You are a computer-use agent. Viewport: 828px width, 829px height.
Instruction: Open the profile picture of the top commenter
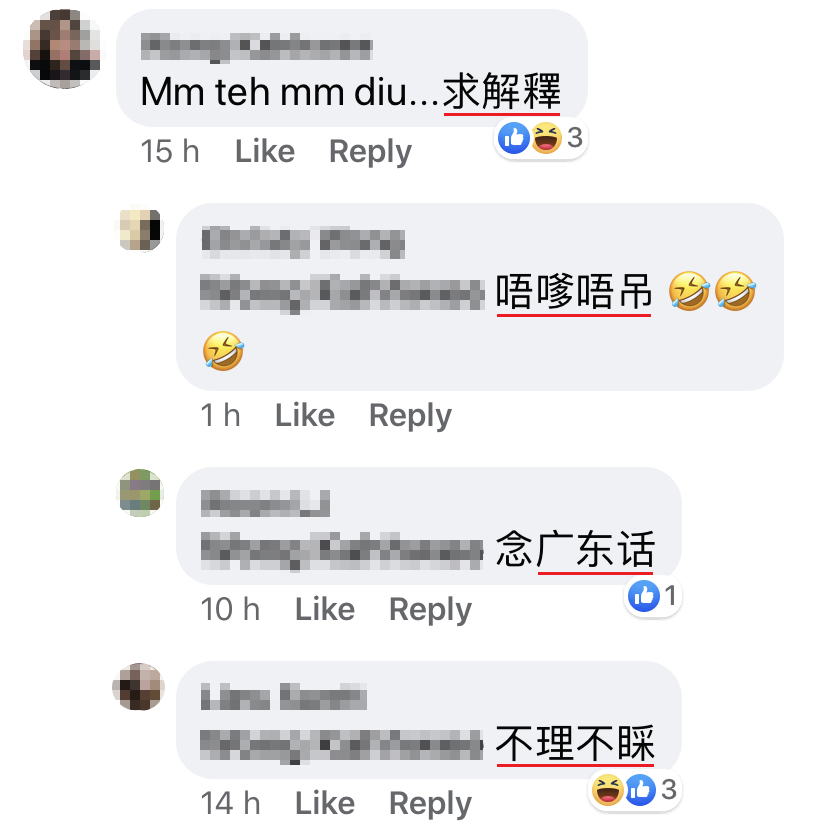[63, 49]
